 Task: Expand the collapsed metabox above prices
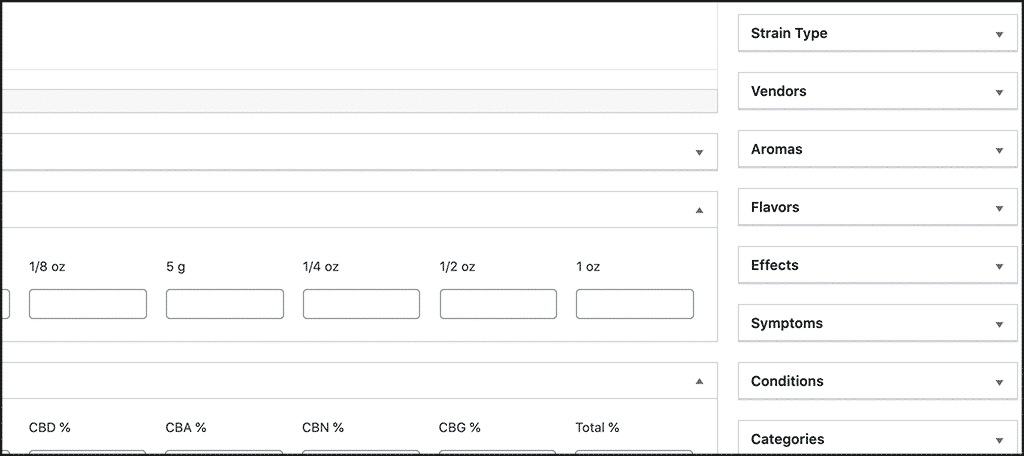[x=699, y=152]
